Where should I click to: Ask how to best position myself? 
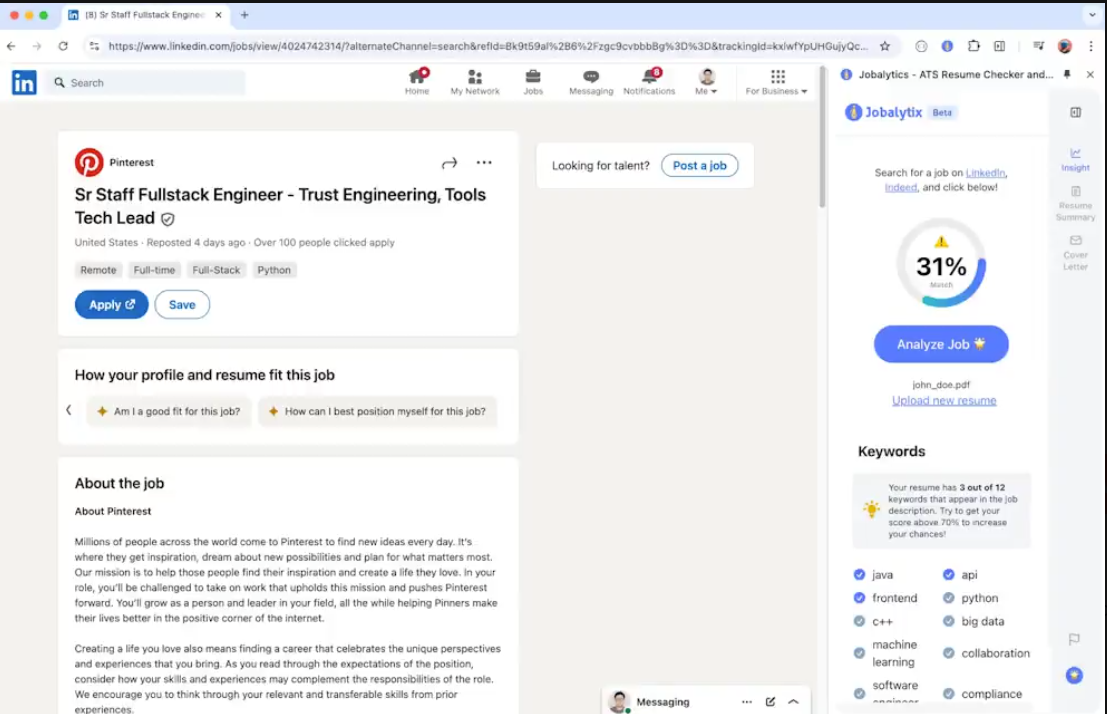click(x=378, y=411)
